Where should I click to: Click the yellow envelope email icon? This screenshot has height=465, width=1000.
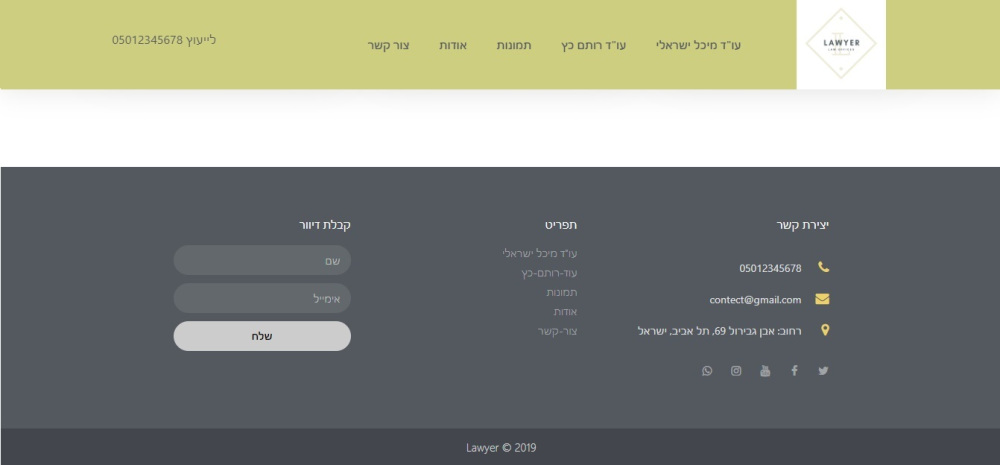823,299
